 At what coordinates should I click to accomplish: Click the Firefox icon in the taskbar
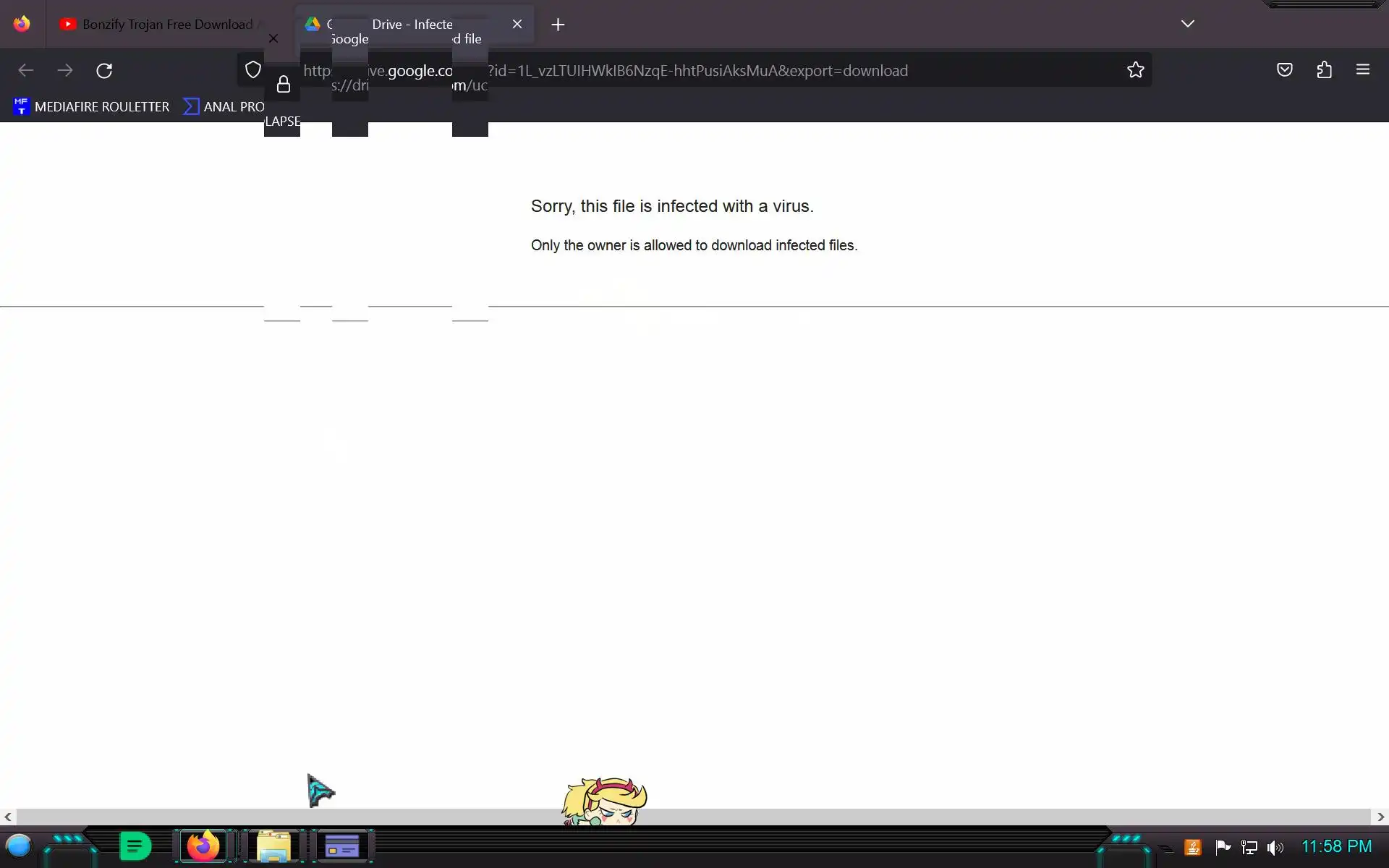pos(203,846)
